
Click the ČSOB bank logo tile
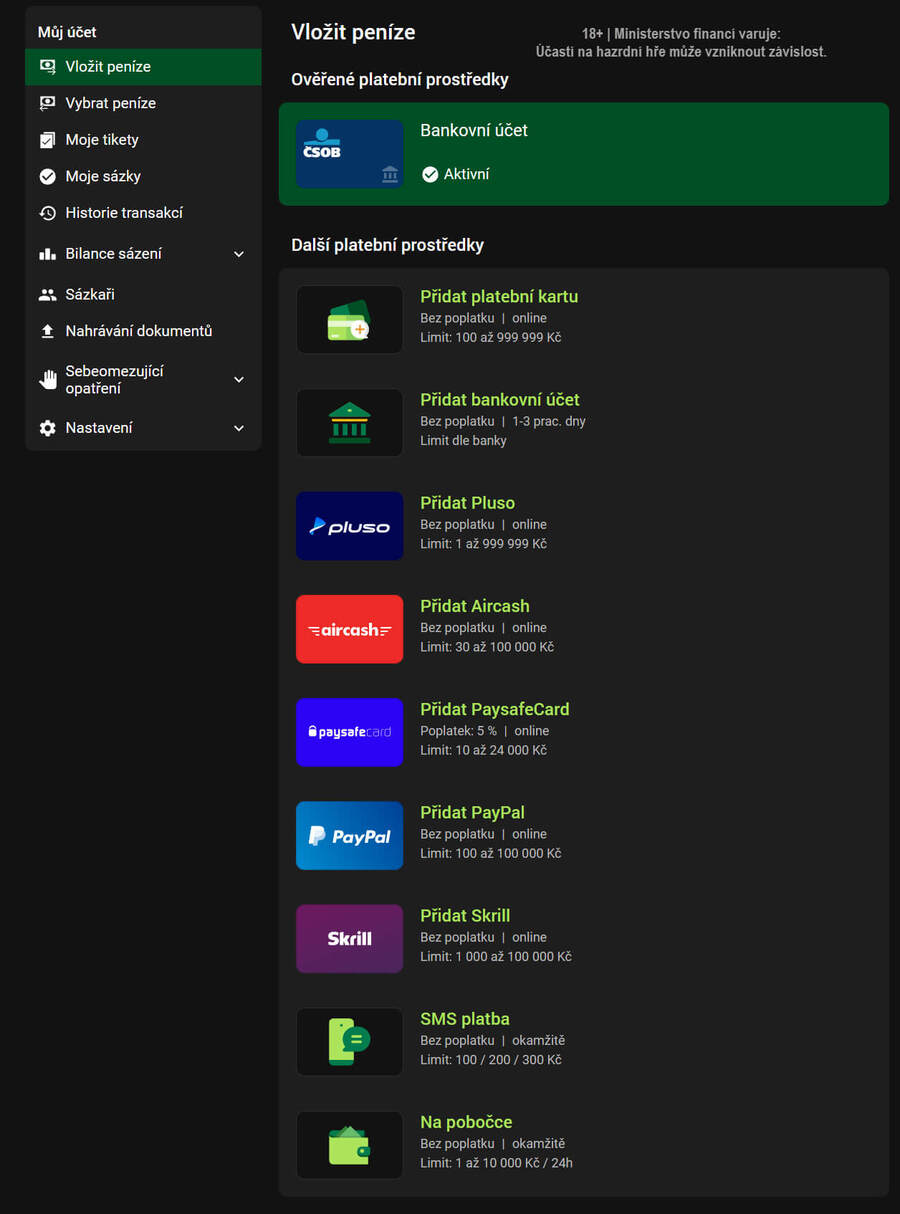tap(349, 154)
